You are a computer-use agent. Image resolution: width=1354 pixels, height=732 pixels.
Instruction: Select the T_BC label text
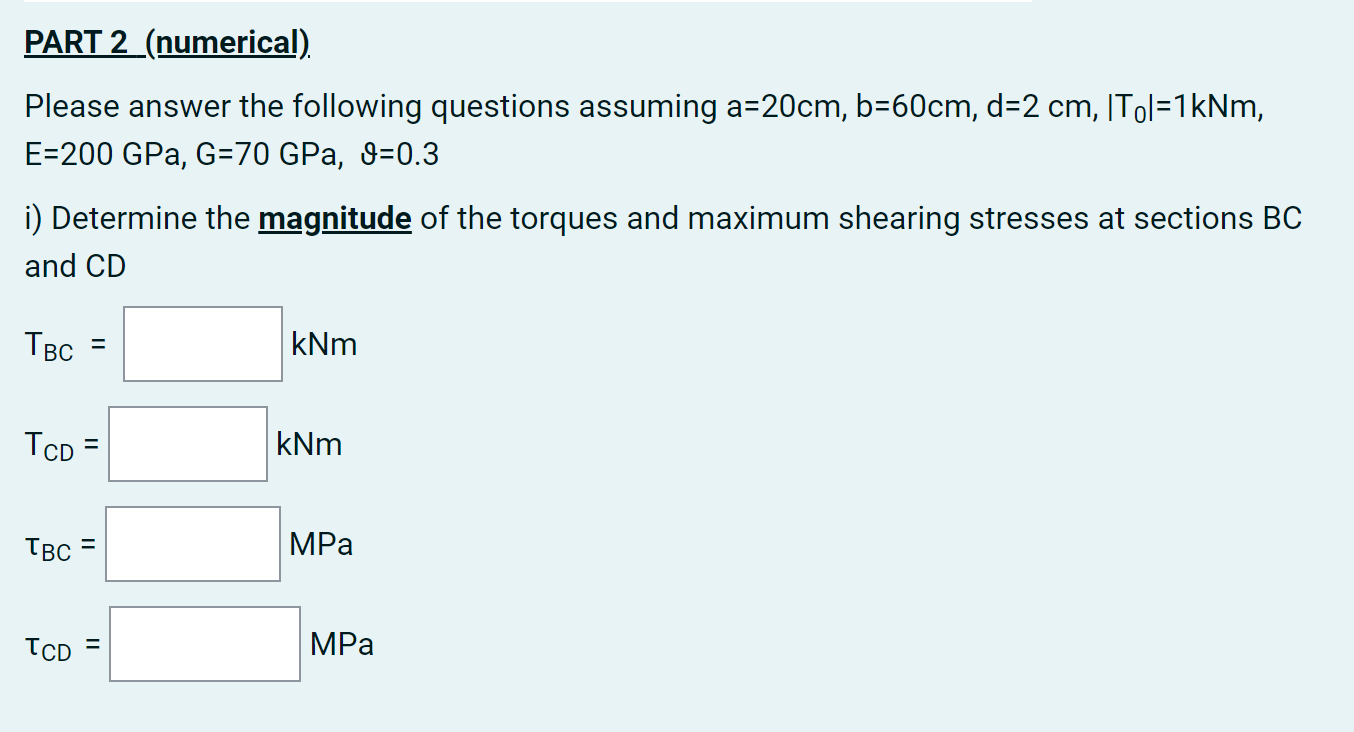50,345
